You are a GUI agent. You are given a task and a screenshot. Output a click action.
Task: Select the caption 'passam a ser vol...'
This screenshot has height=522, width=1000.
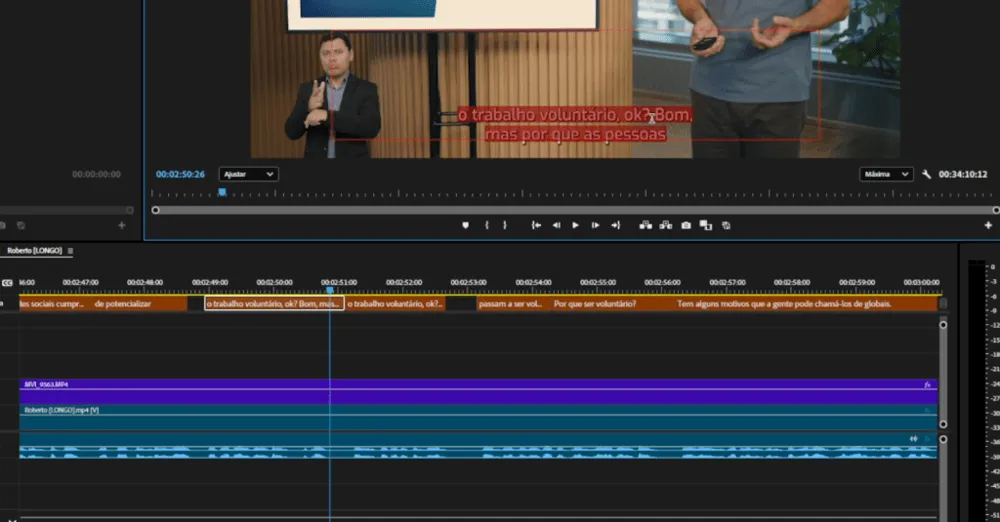point(513,304)
